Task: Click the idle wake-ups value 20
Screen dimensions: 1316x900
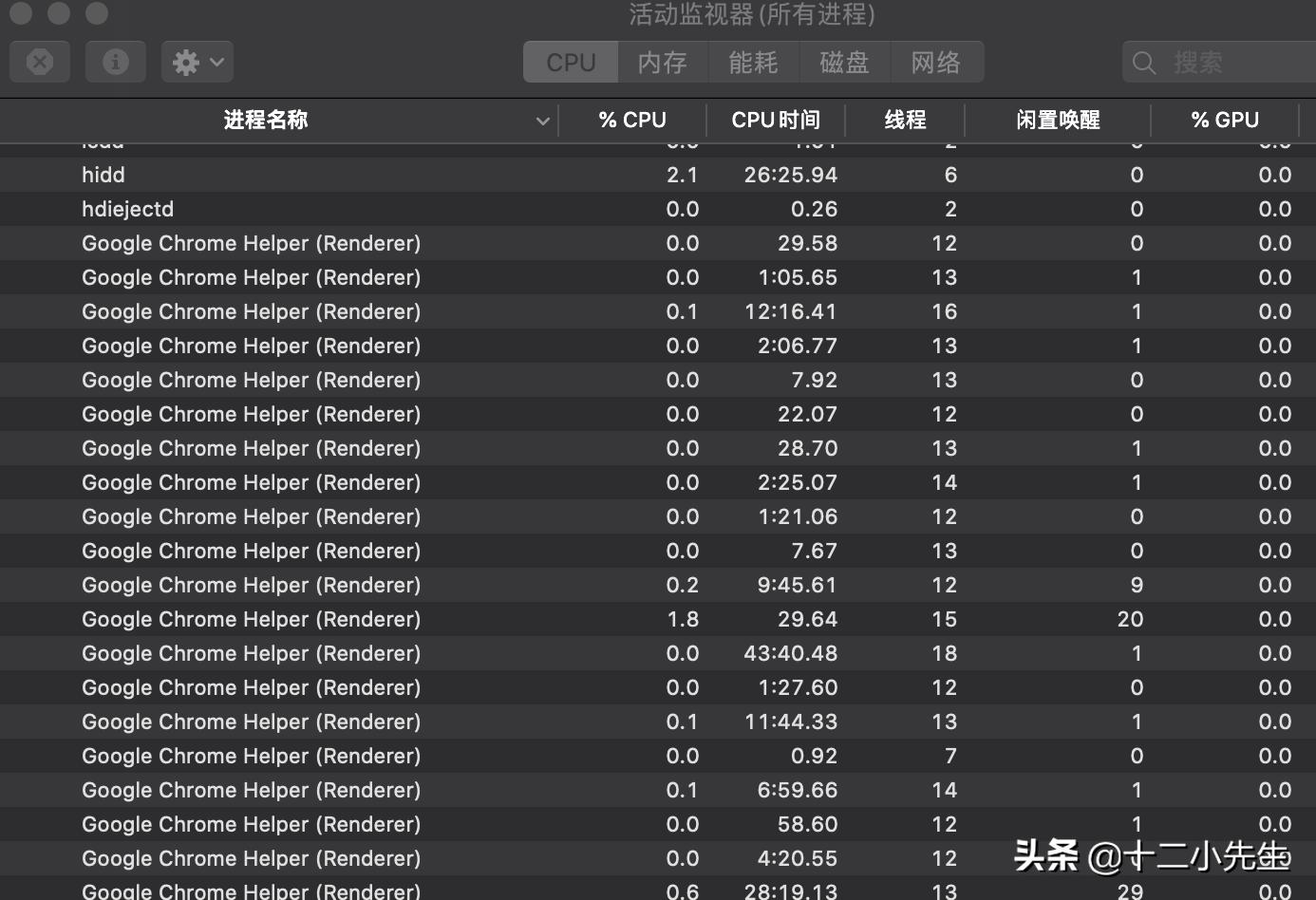Action: point(1130,619)
